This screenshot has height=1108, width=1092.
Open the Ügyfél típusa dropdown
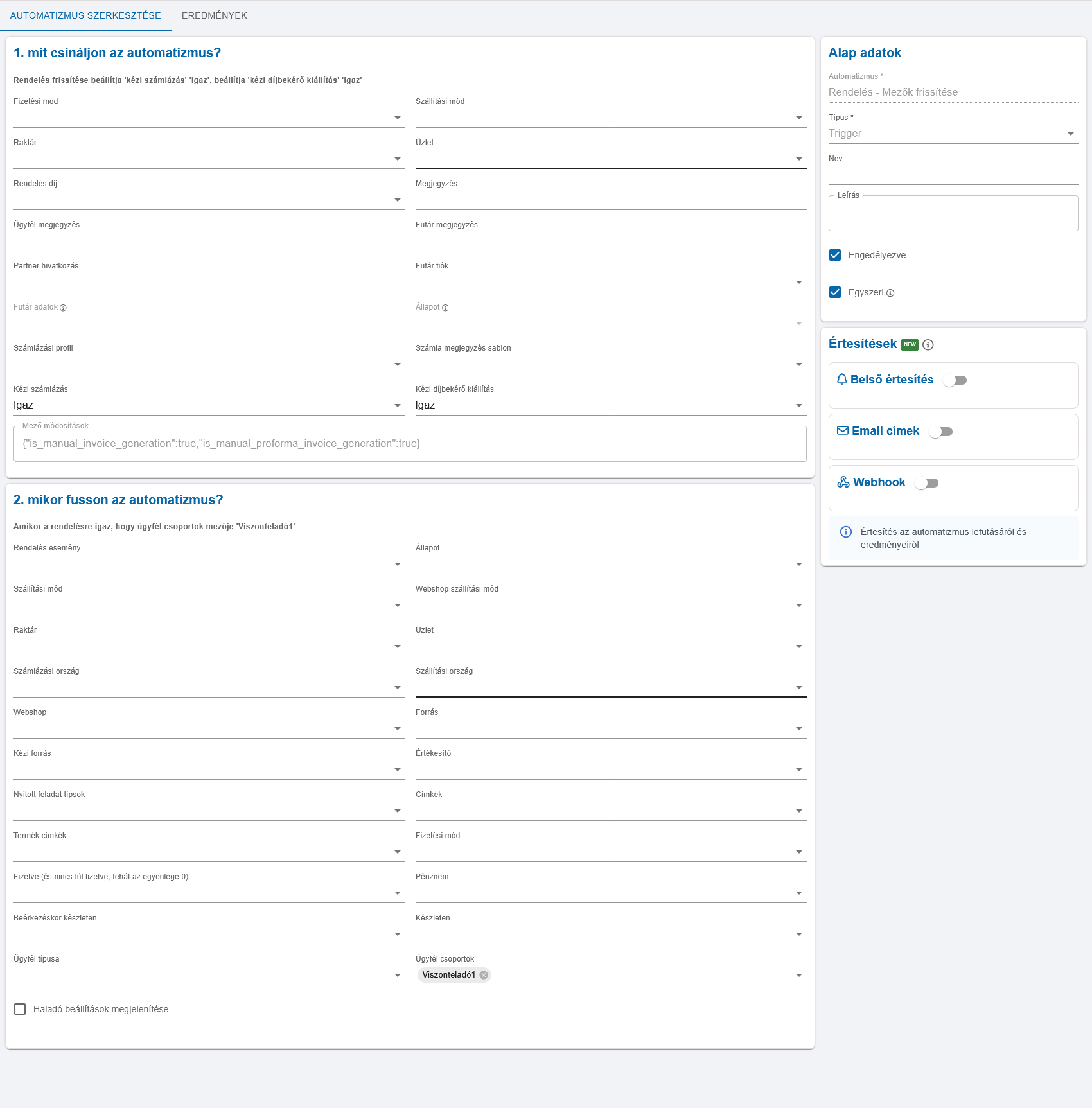pos(209,975)
